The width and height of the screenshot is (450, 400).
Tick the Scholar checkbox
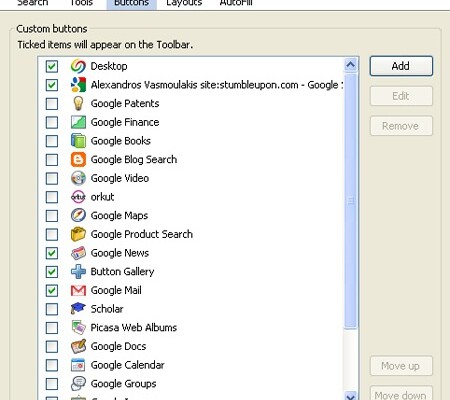pos(52,309)
